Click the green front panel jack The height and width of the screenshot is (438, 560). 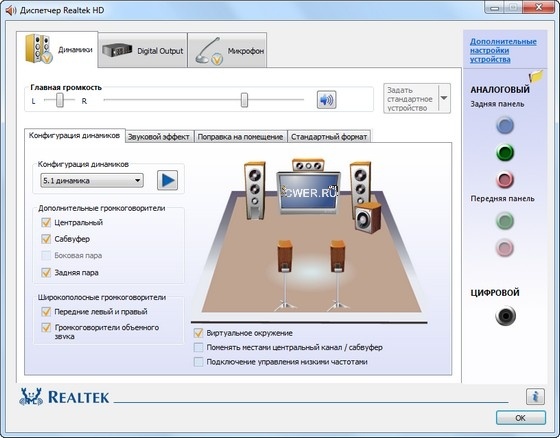(x=505, y=221)
